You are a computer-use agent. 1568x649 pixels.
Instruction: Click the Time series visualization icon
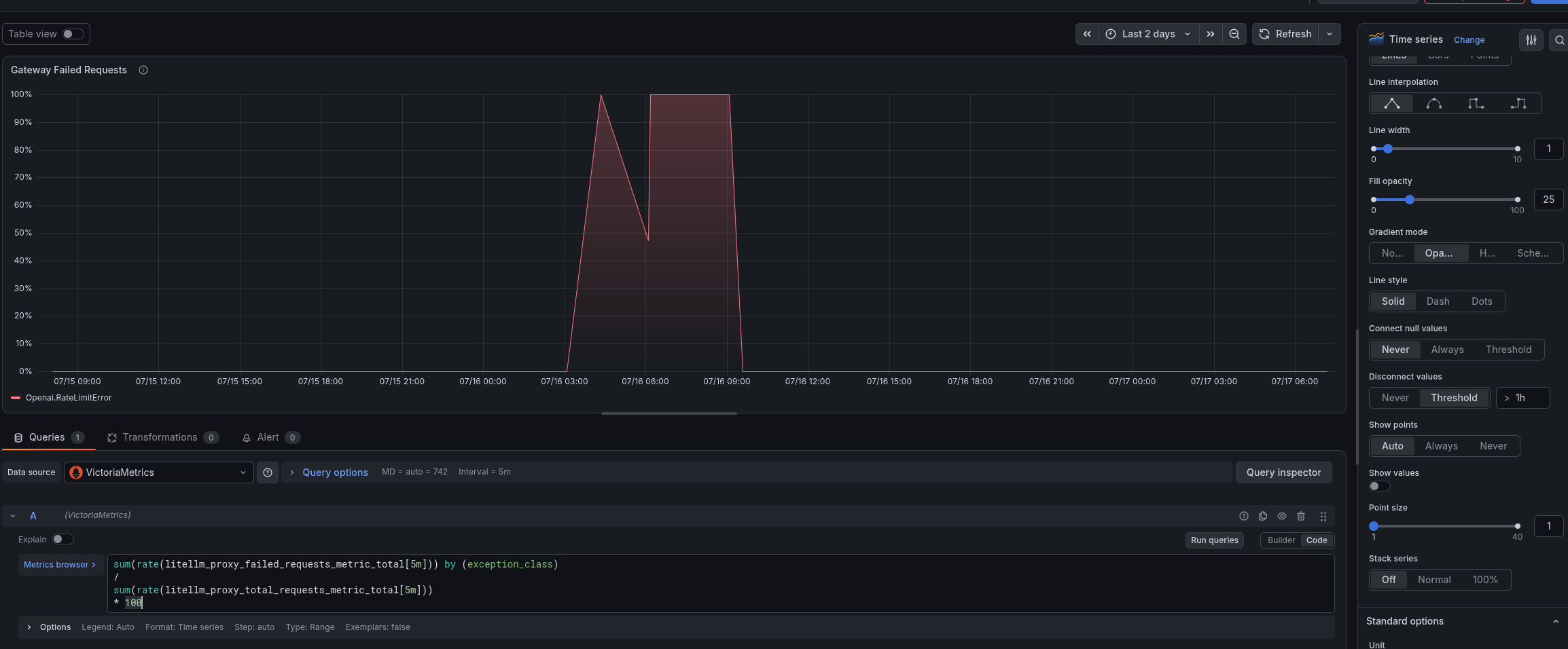click(x=1376, y=39)
